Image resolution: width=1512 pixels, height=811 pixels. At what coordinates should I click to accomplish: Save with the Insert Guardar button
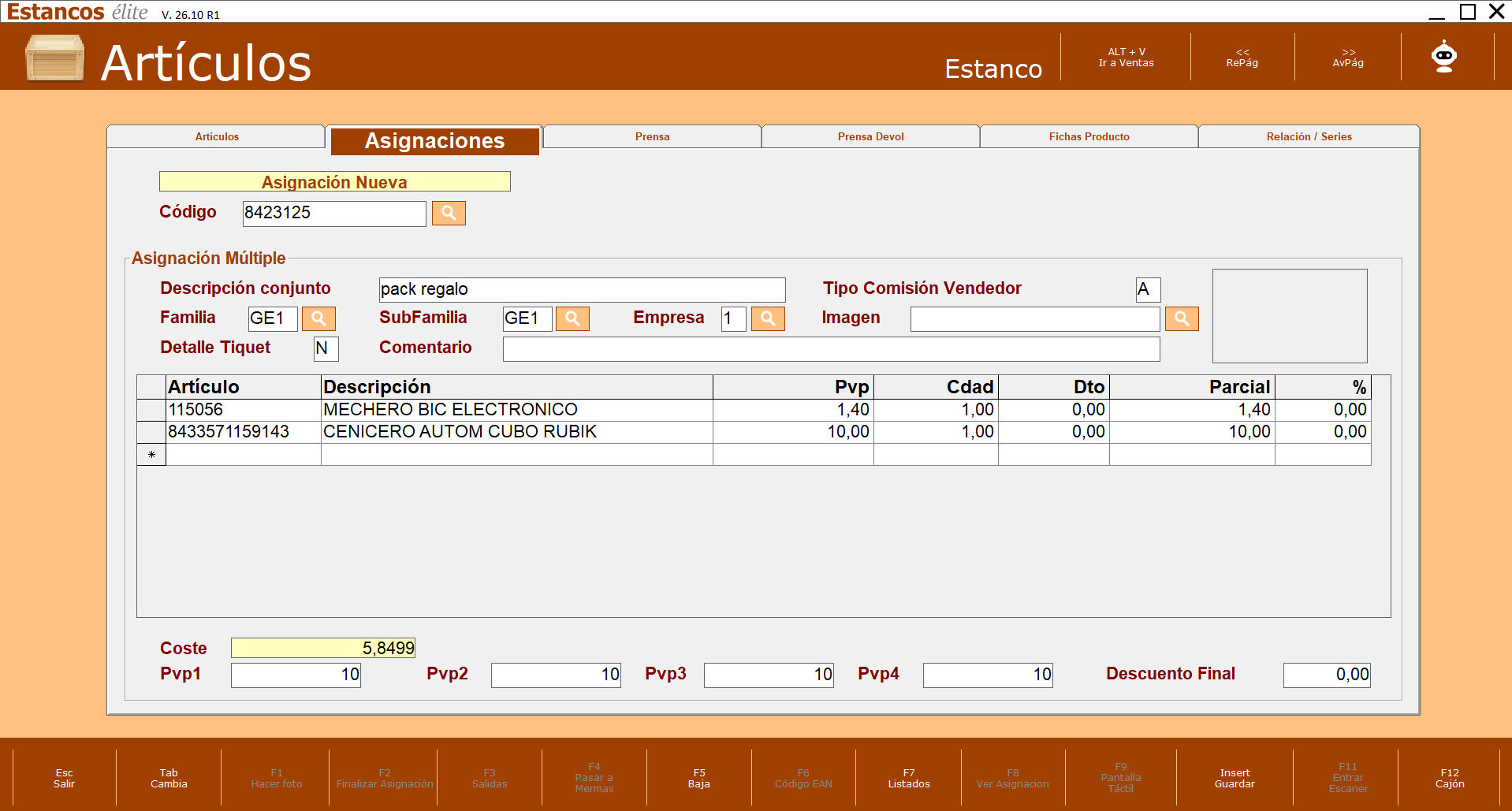coord(1235,778)
